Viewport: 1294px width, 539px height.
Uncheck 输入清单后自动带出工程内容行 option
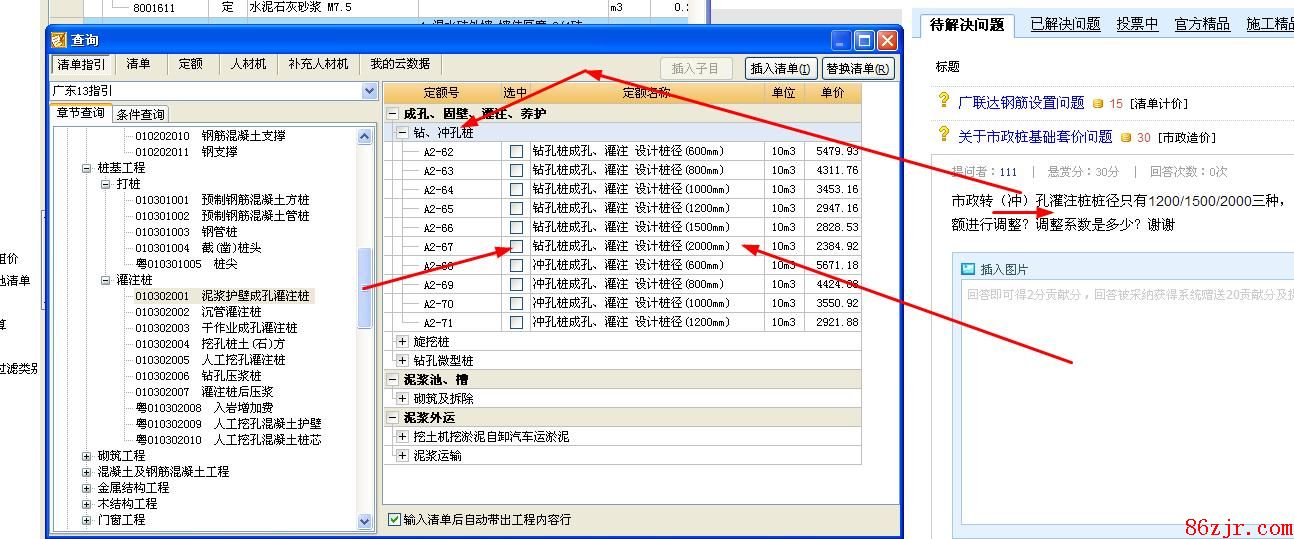coord(394,520)
